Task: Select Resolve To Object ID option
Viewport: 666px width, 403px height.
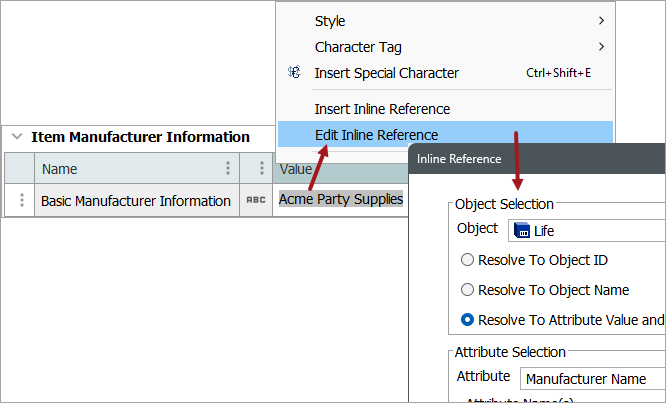Action: (x=466, y=260)
